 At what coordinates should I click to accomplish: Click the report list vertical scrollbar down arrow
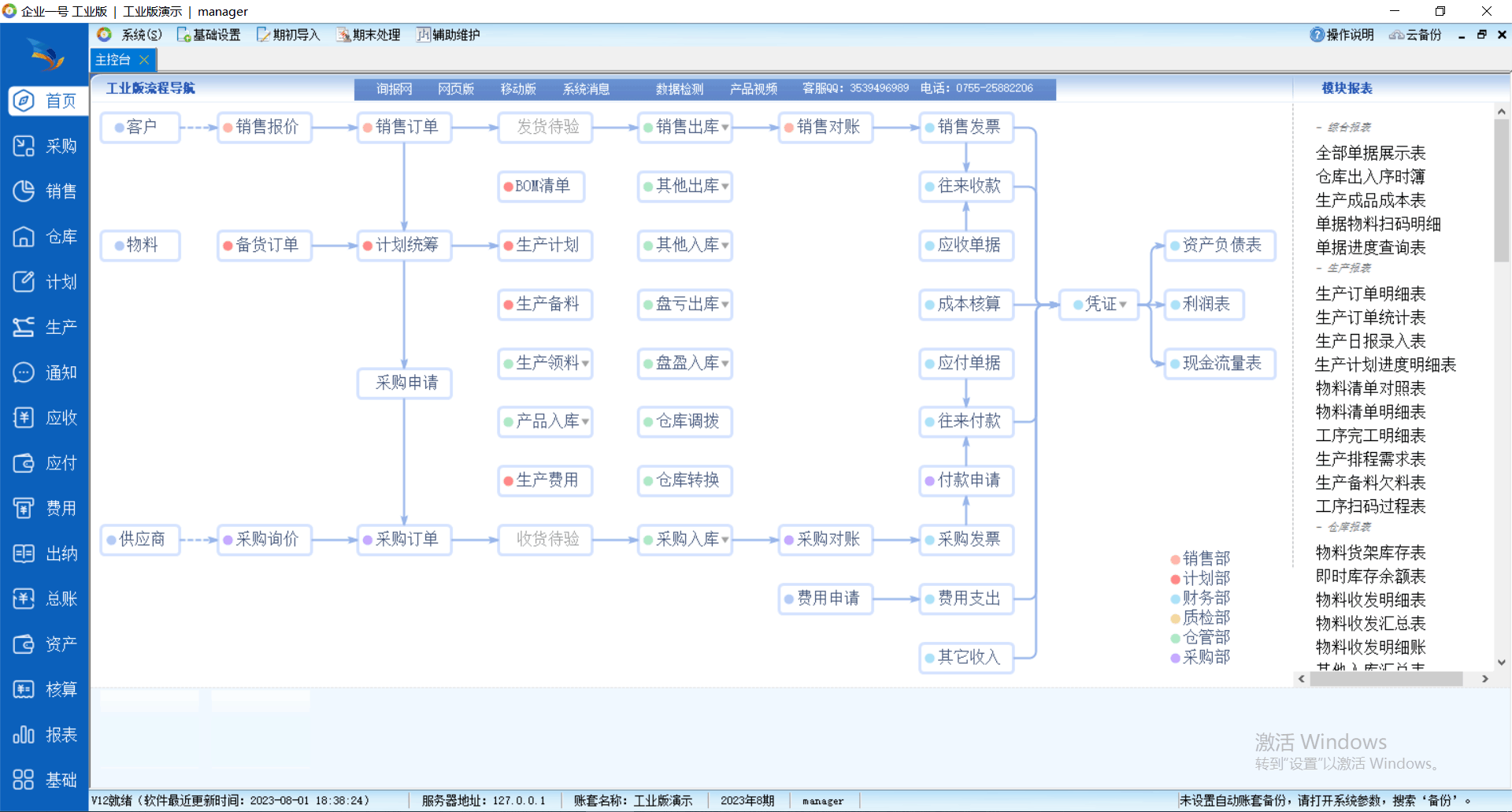(x=1501, y=662)
